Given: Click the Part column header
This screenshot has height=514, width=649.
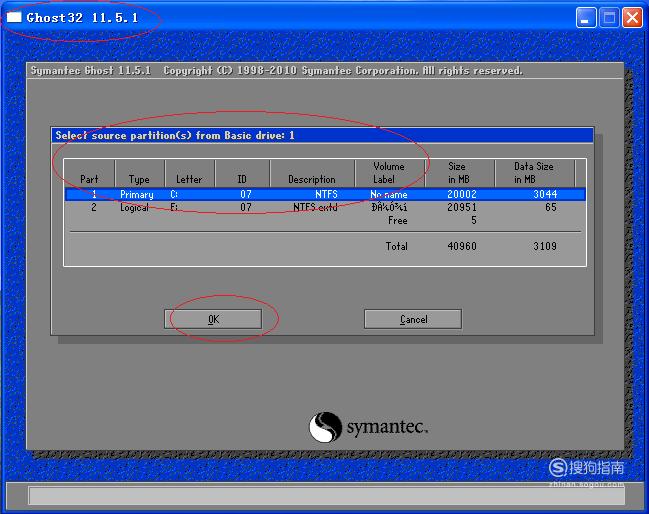Looking at the screenshot, I should [89, 173].
